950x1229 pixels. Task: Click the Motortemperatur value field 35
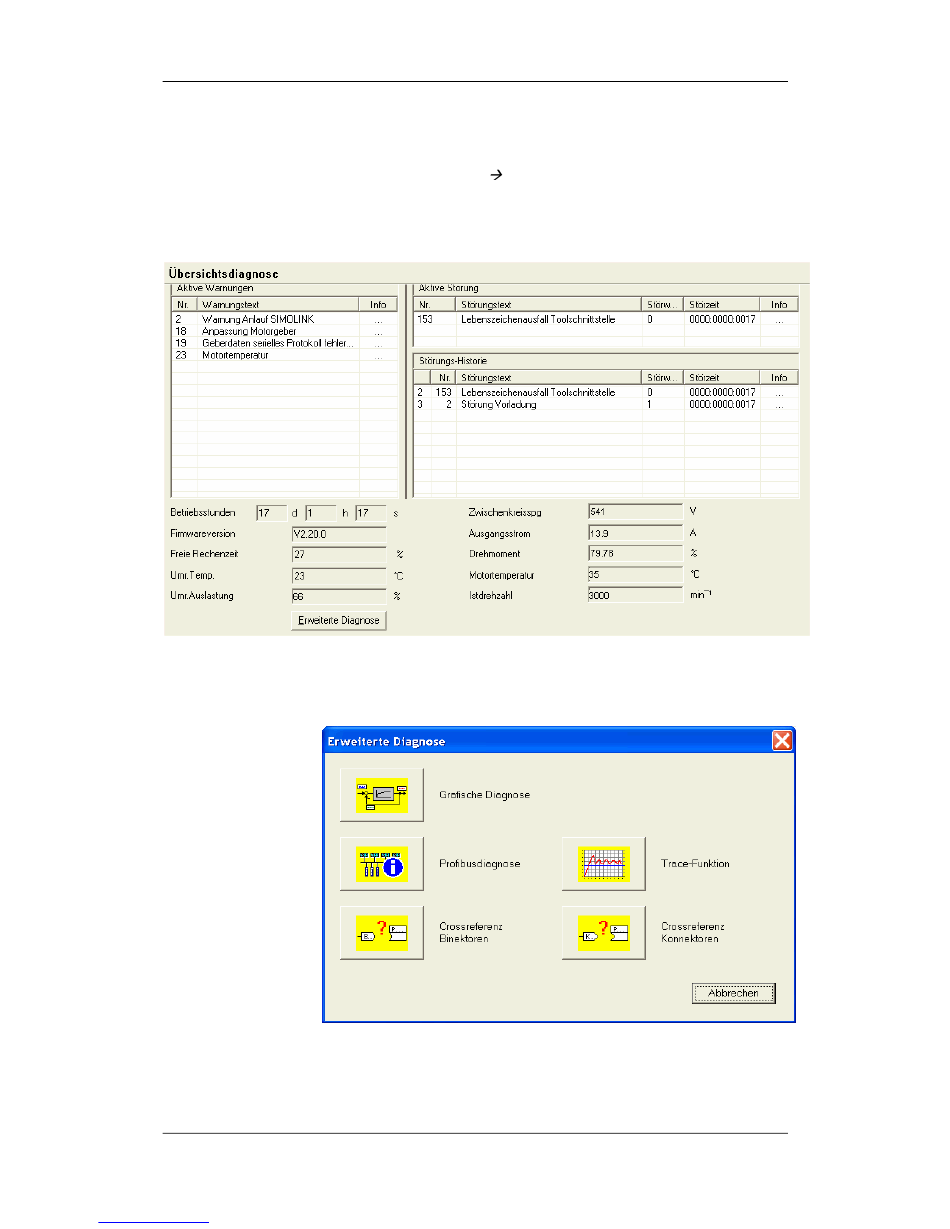(635, 575)
